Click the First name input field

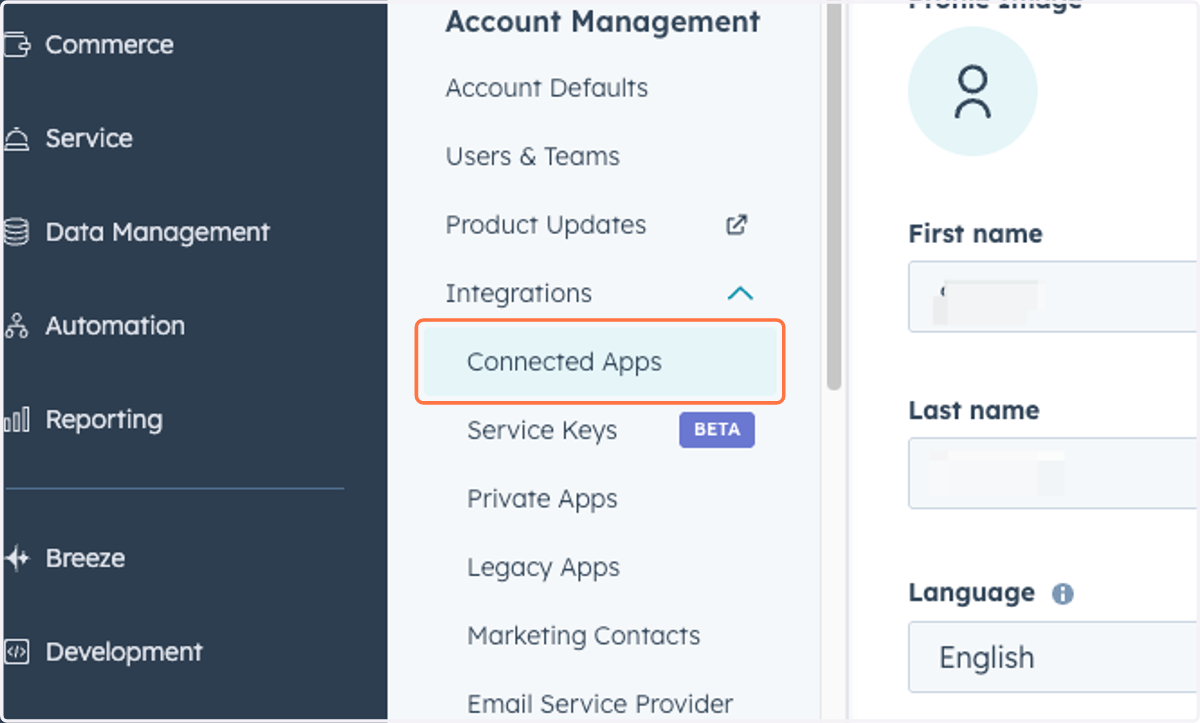tap(1054, 296)
